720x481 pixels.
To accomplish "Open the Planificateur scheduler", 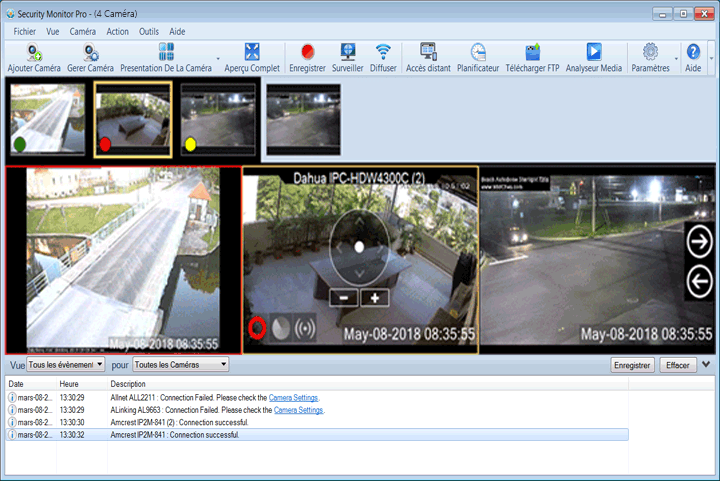I will [x=478, y=53].
